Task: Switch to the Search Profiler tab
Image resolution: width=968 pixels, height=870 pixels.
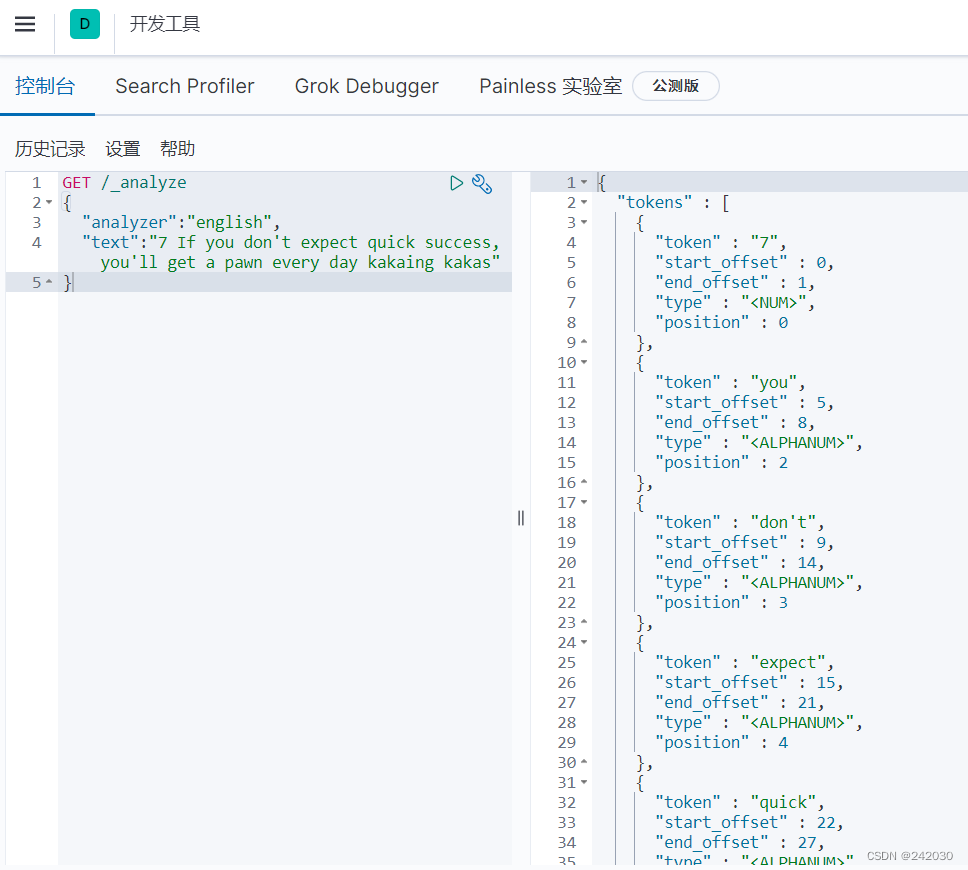Action: 185,86
